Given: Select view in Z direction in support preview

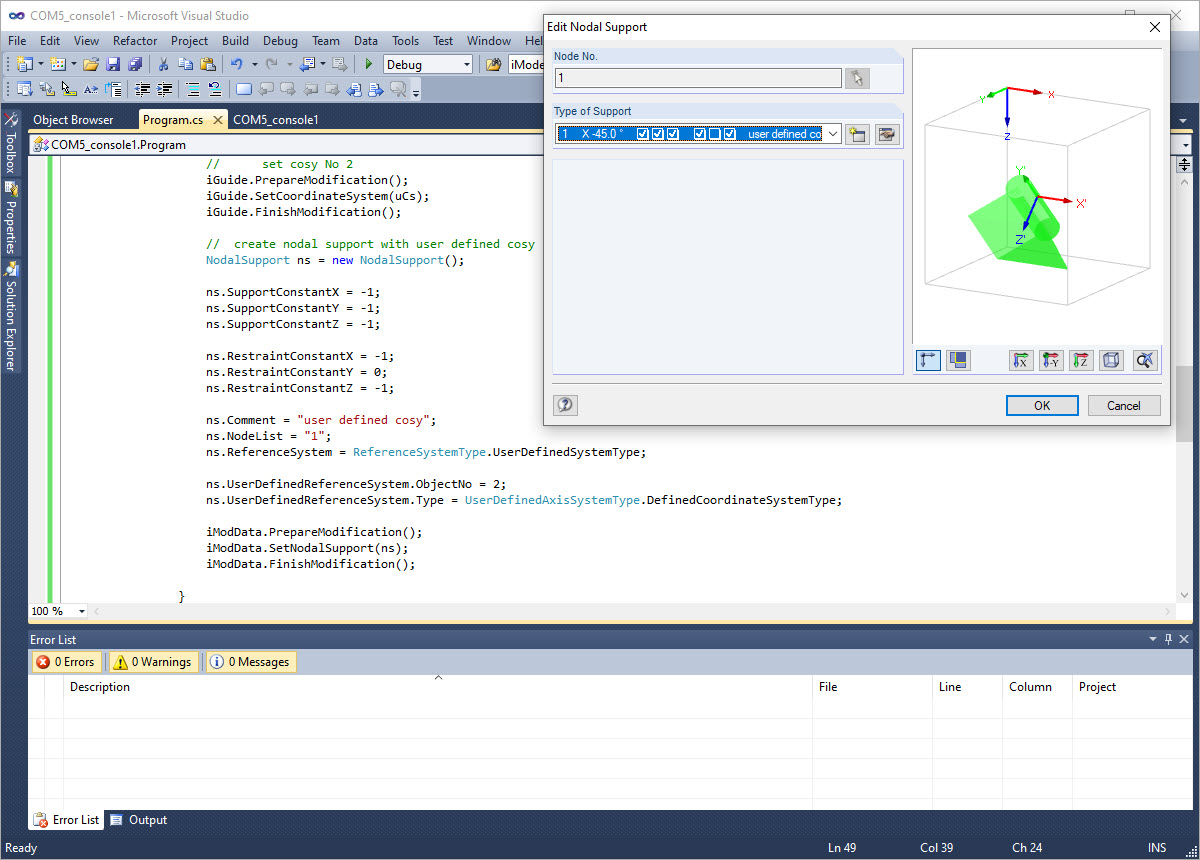Looking at the screenshot, I should click(1081, 360).
